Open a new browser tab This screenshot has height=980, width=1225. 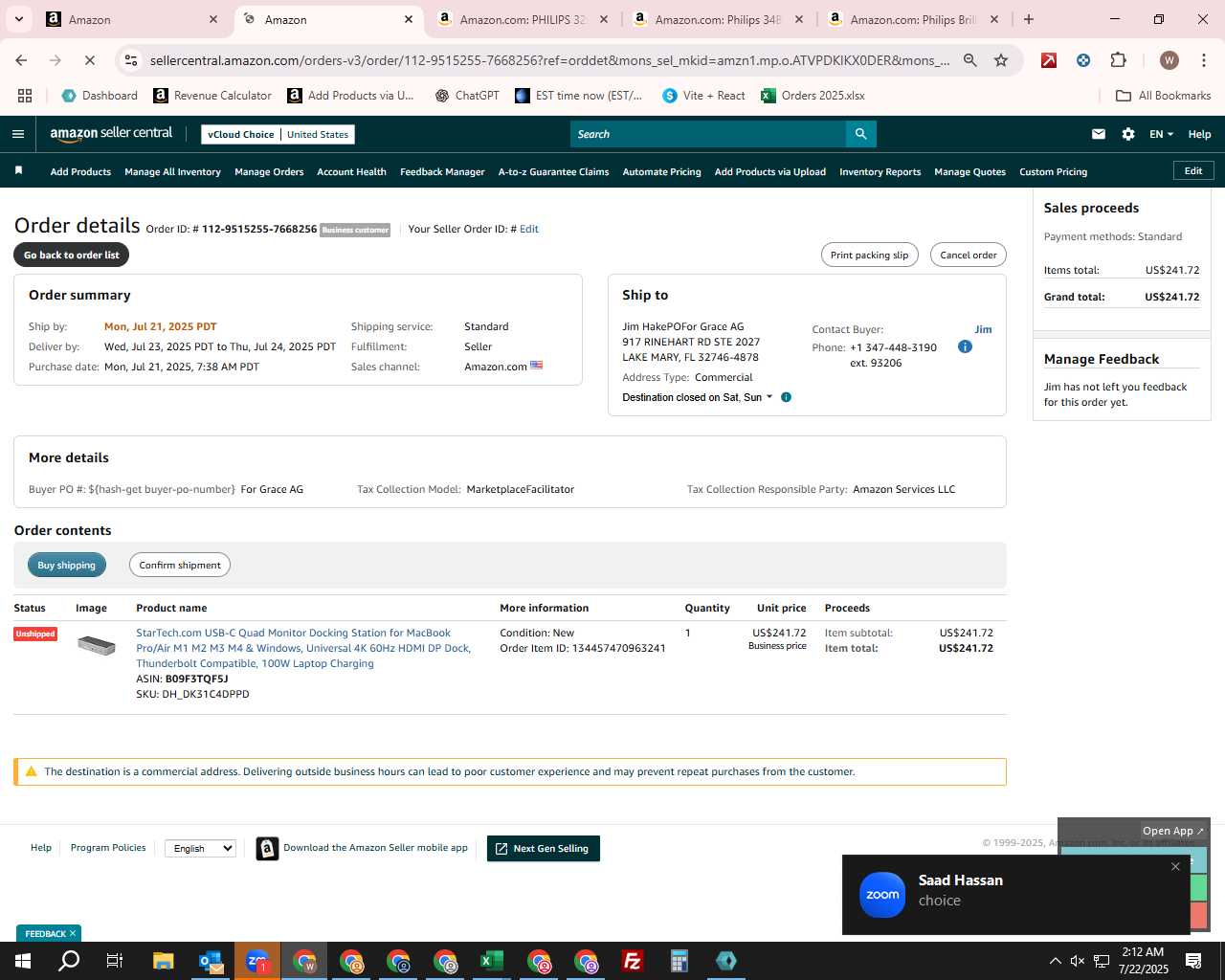tap(1029, 19)
